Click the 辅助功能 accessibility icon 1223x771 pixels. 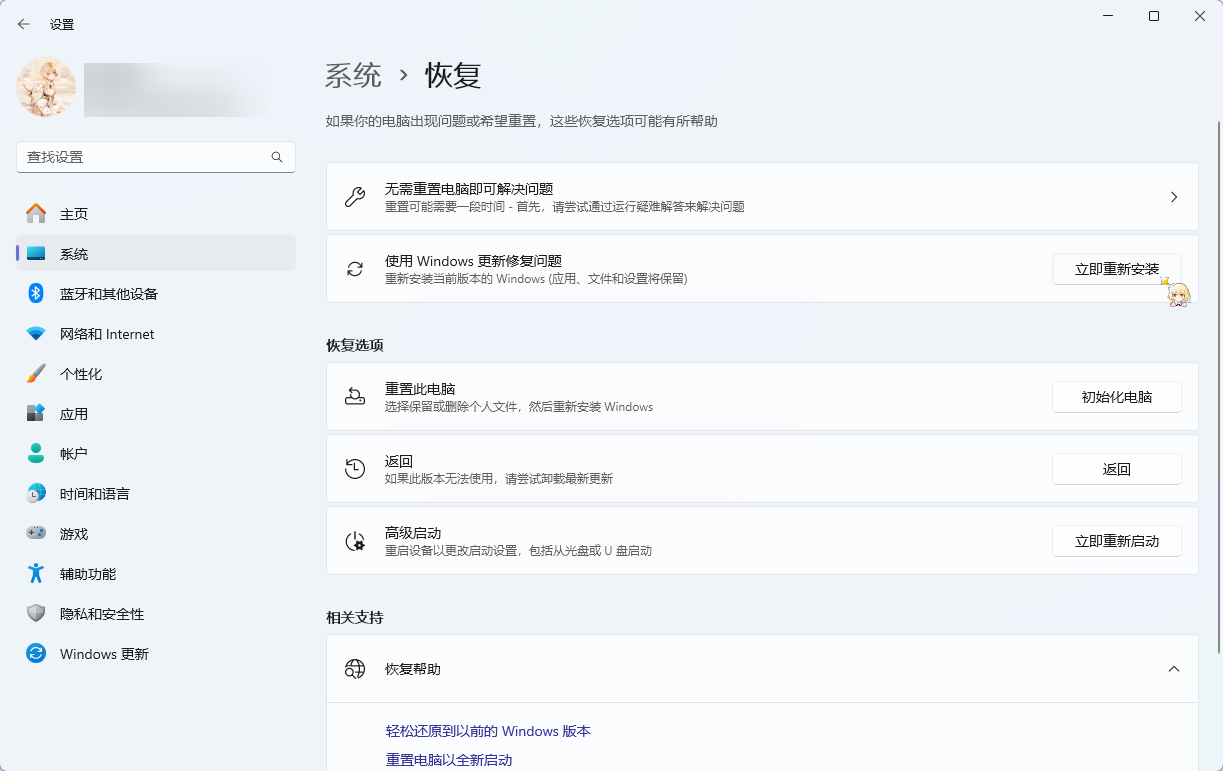[36, 574]
